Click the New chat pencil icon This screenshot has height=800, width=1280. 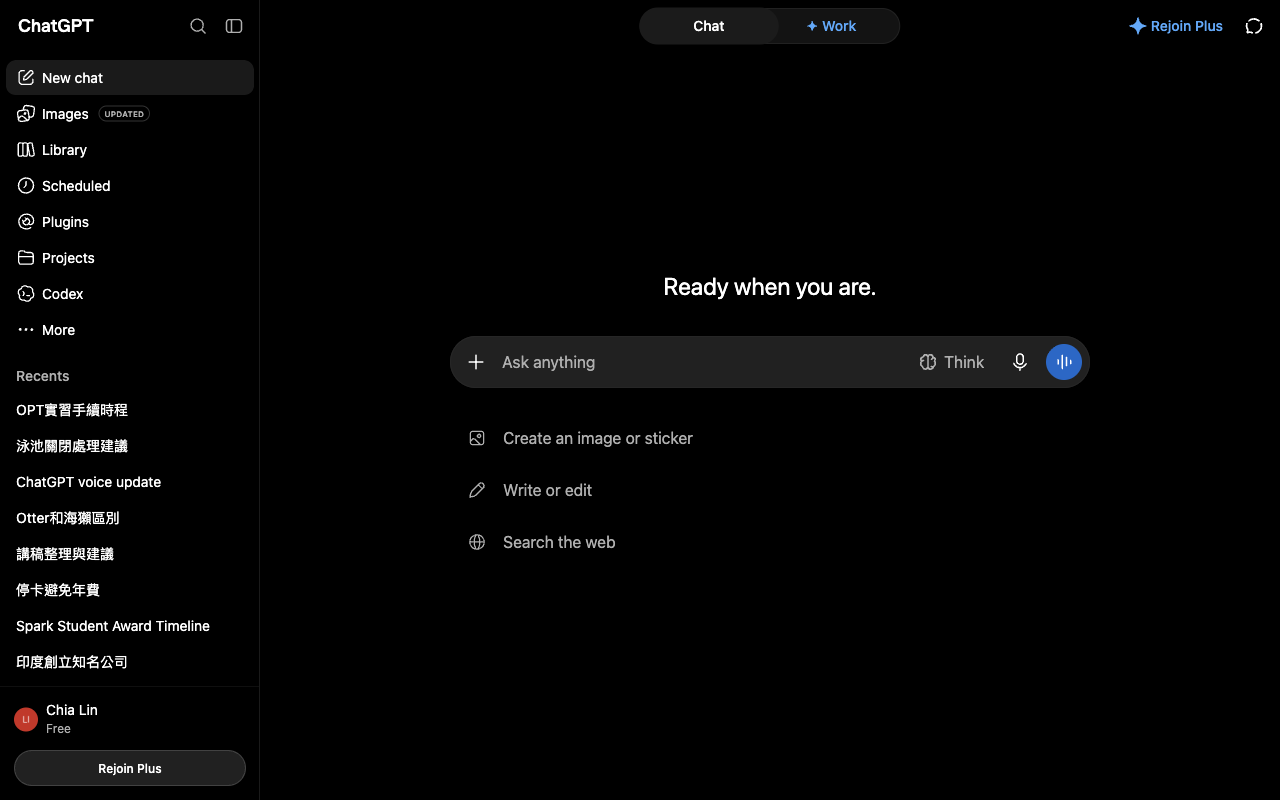[26, 78]
